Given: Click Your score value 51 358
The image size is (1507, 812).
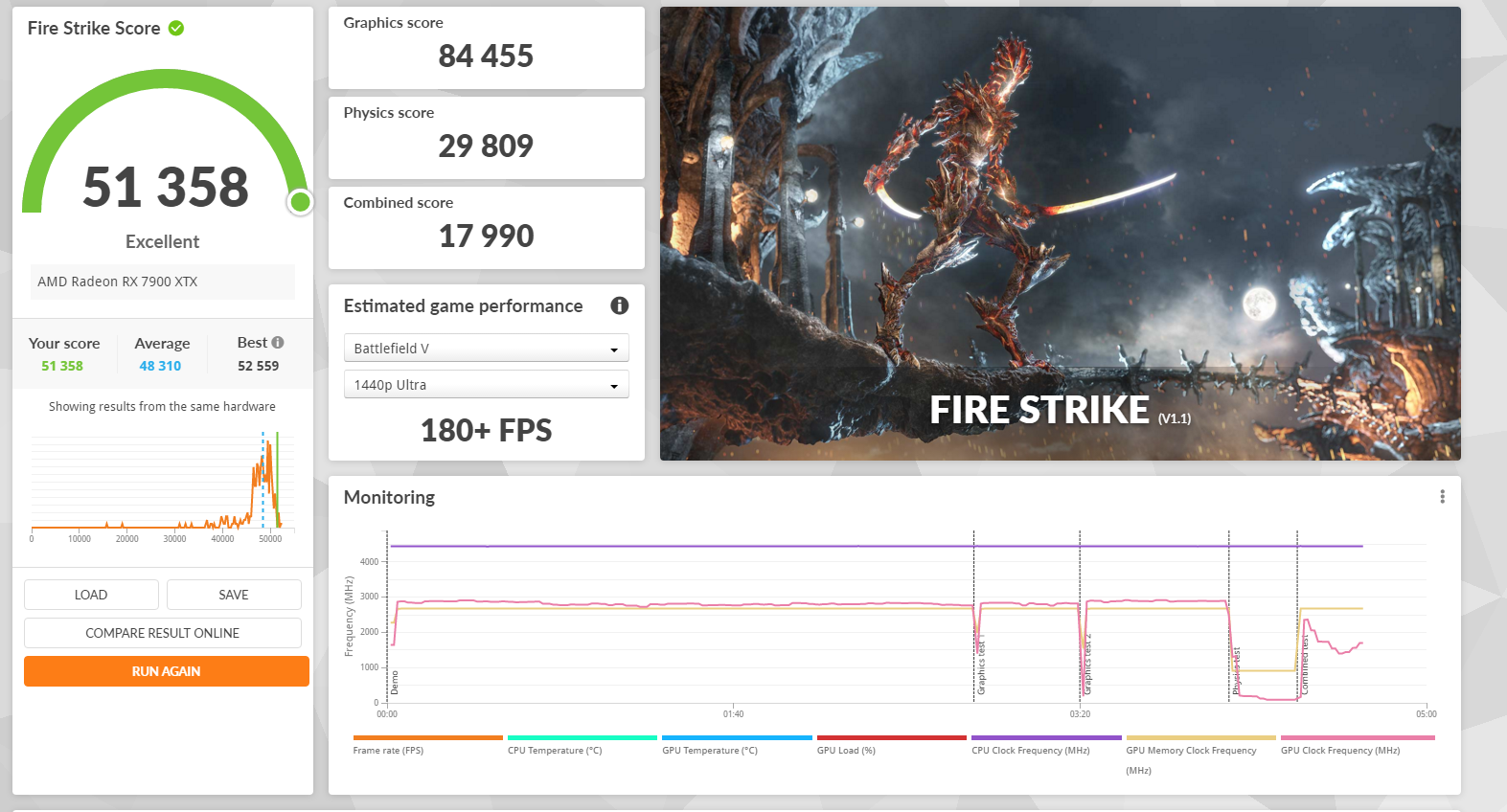Looking at the screenshot, I should [62, 366].
